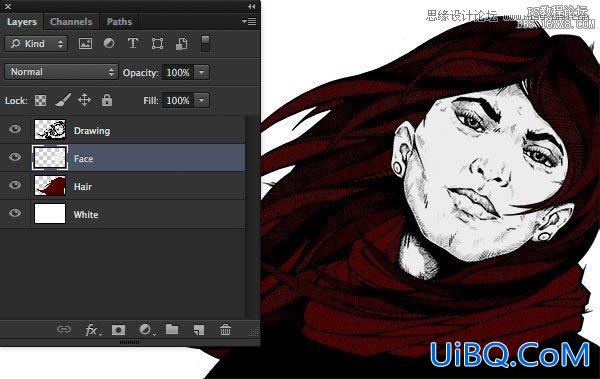This screenshot has width=600, height=379.
Task: Lock image pixels brush icon
Action: (63, 100)
